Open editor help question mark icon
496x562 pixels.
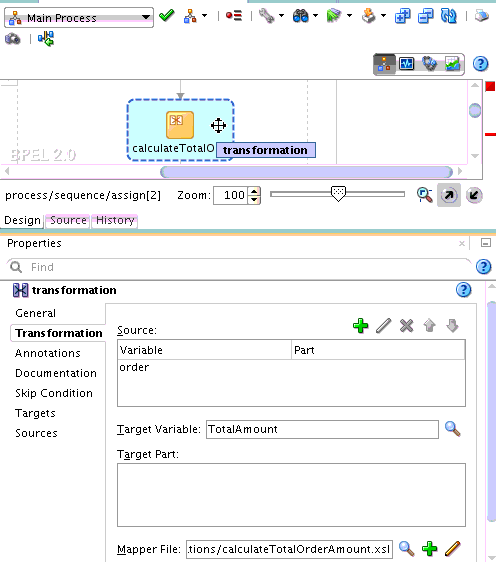tap(480, 64)
